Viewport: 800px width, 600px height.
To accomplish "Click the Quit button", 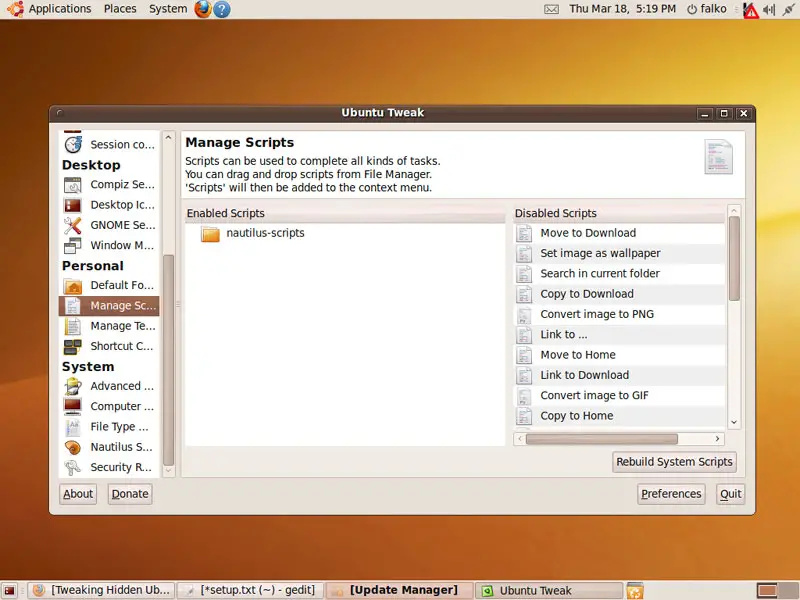I will coord(731,494).
